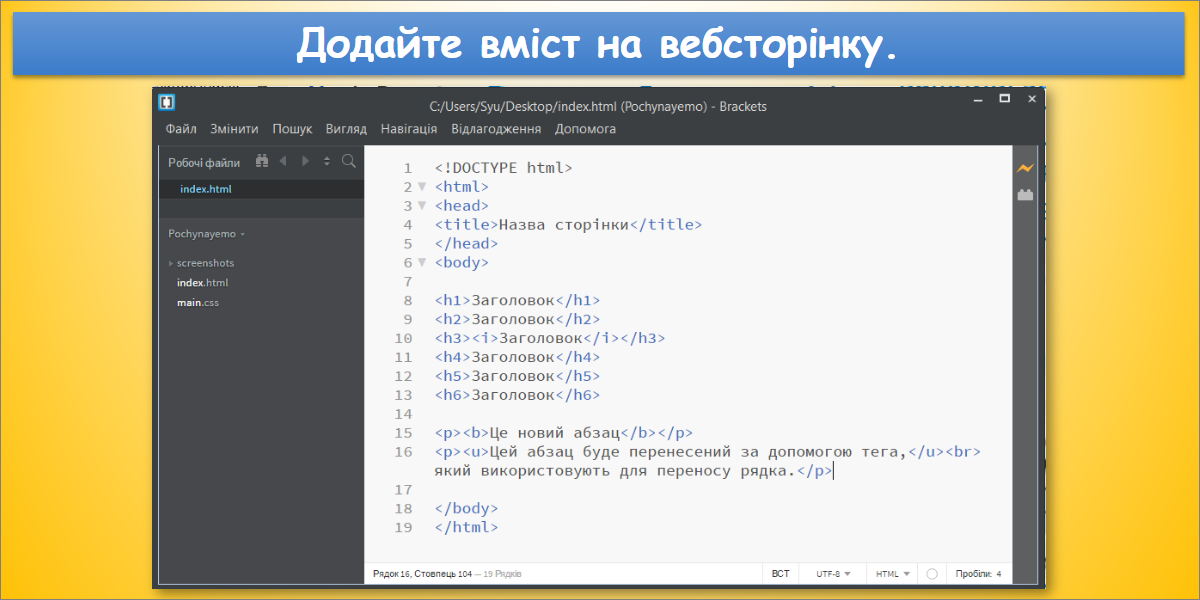
Task: Select index.html under Робочі файли
Action: coord(206,189)
